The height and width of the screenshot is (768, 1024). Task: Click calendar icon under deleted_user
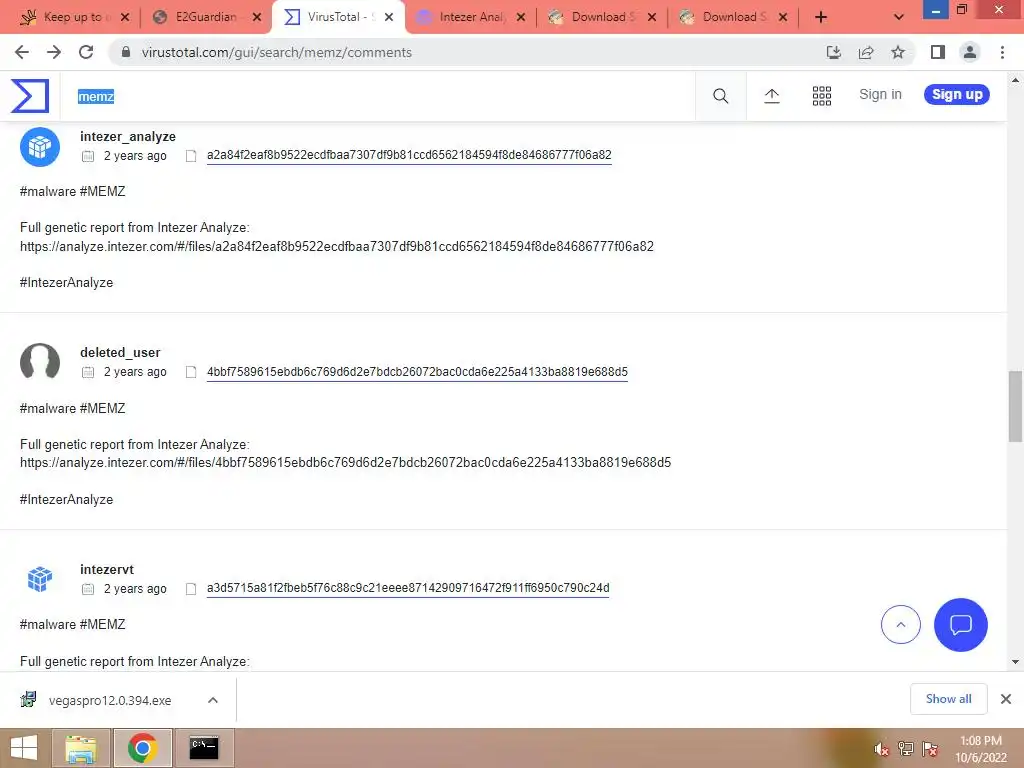pyautogui.click(x=88, y=372)
